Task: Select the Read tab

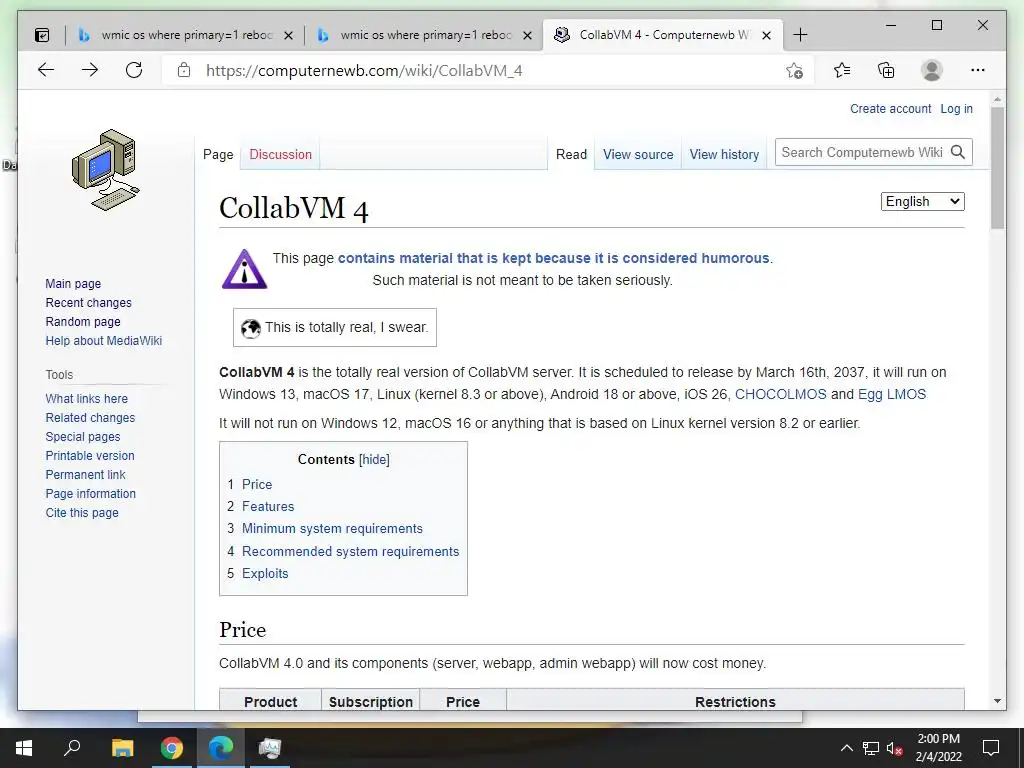Action: point(571,155)
